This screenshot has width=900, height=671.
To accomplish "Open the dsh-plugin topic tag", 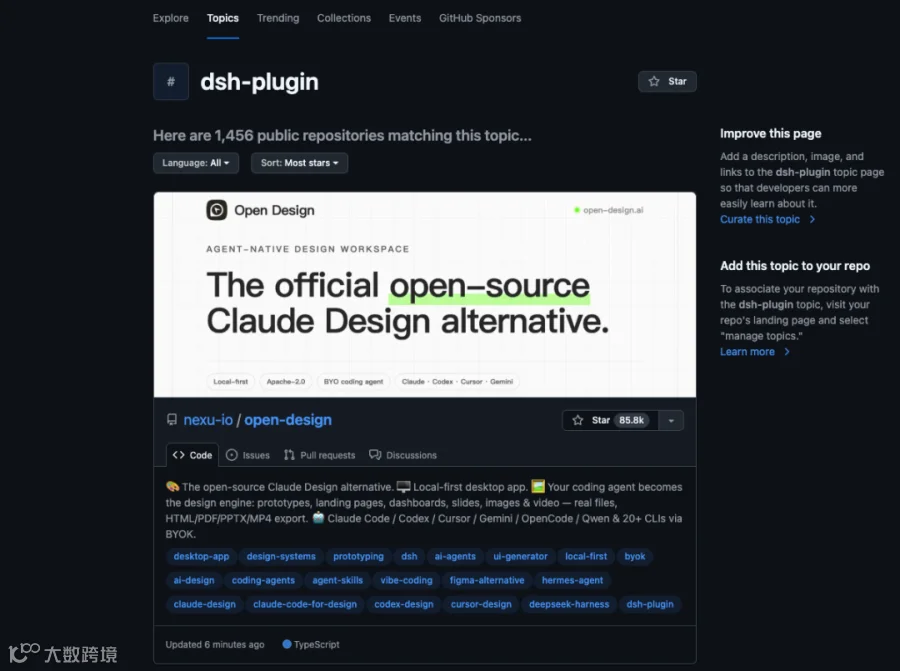I will 650,604.
